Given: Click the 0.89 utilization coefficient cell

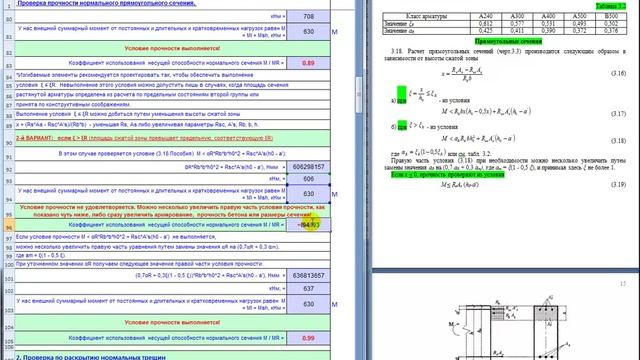Looking at the screenshot, I should [309, 63].
